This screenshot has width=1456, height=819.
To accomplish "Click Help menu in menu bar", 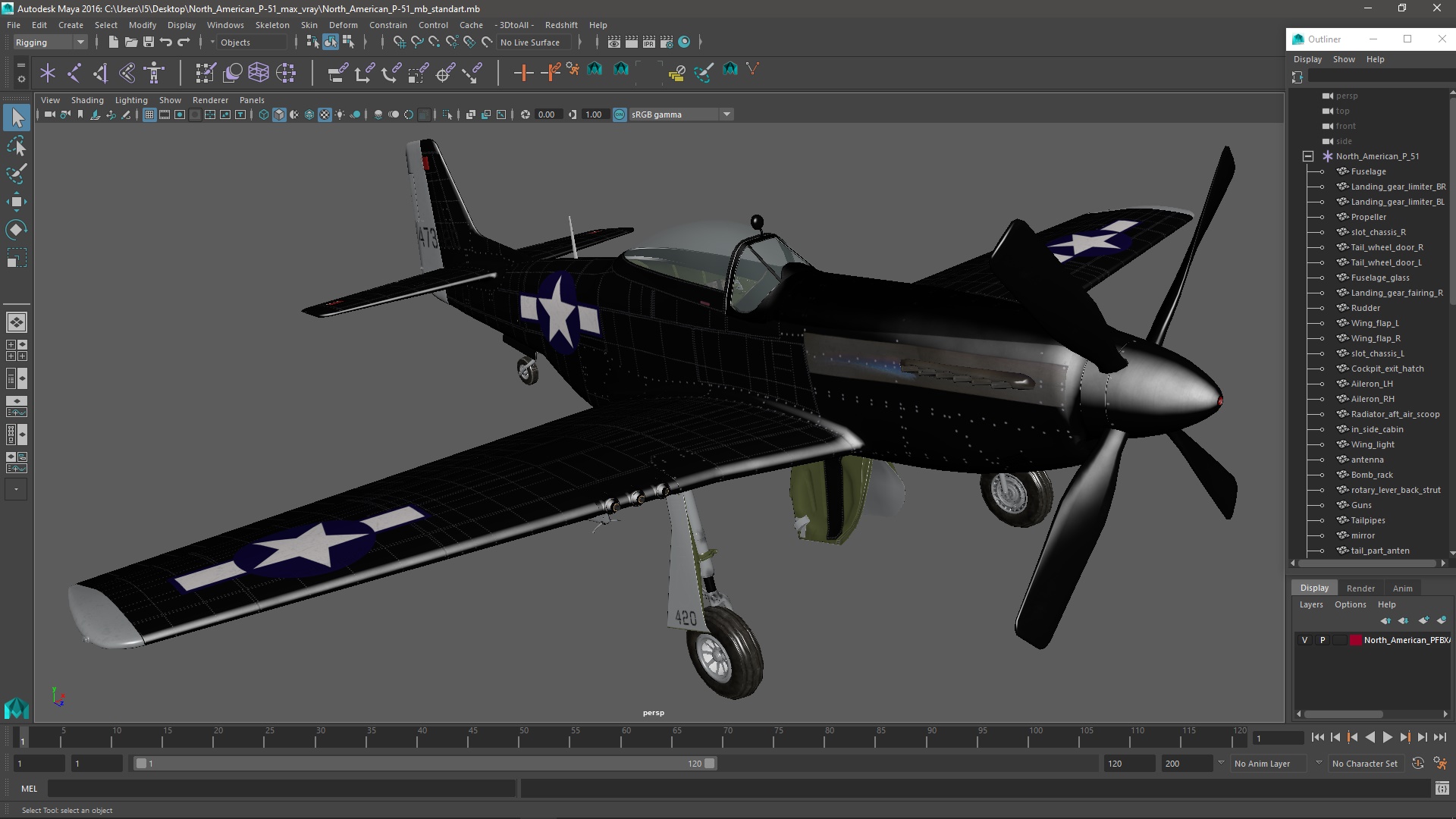I will [x=597, y=24].
